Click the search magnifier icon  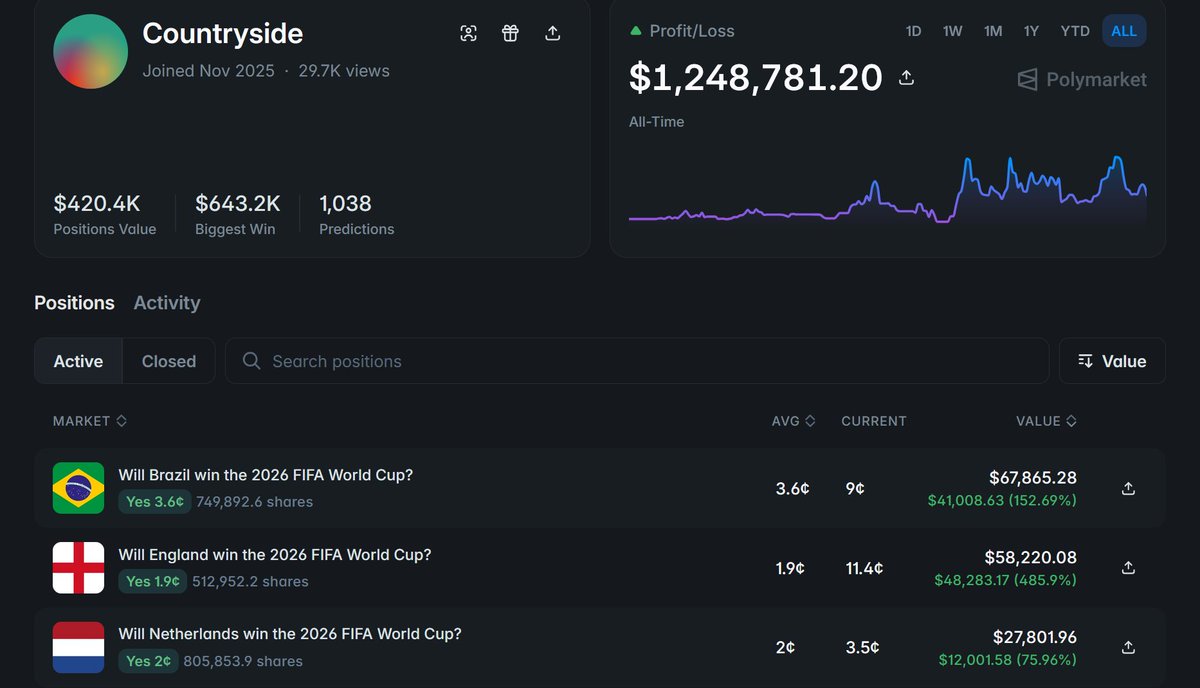click(x=252, y=361)
